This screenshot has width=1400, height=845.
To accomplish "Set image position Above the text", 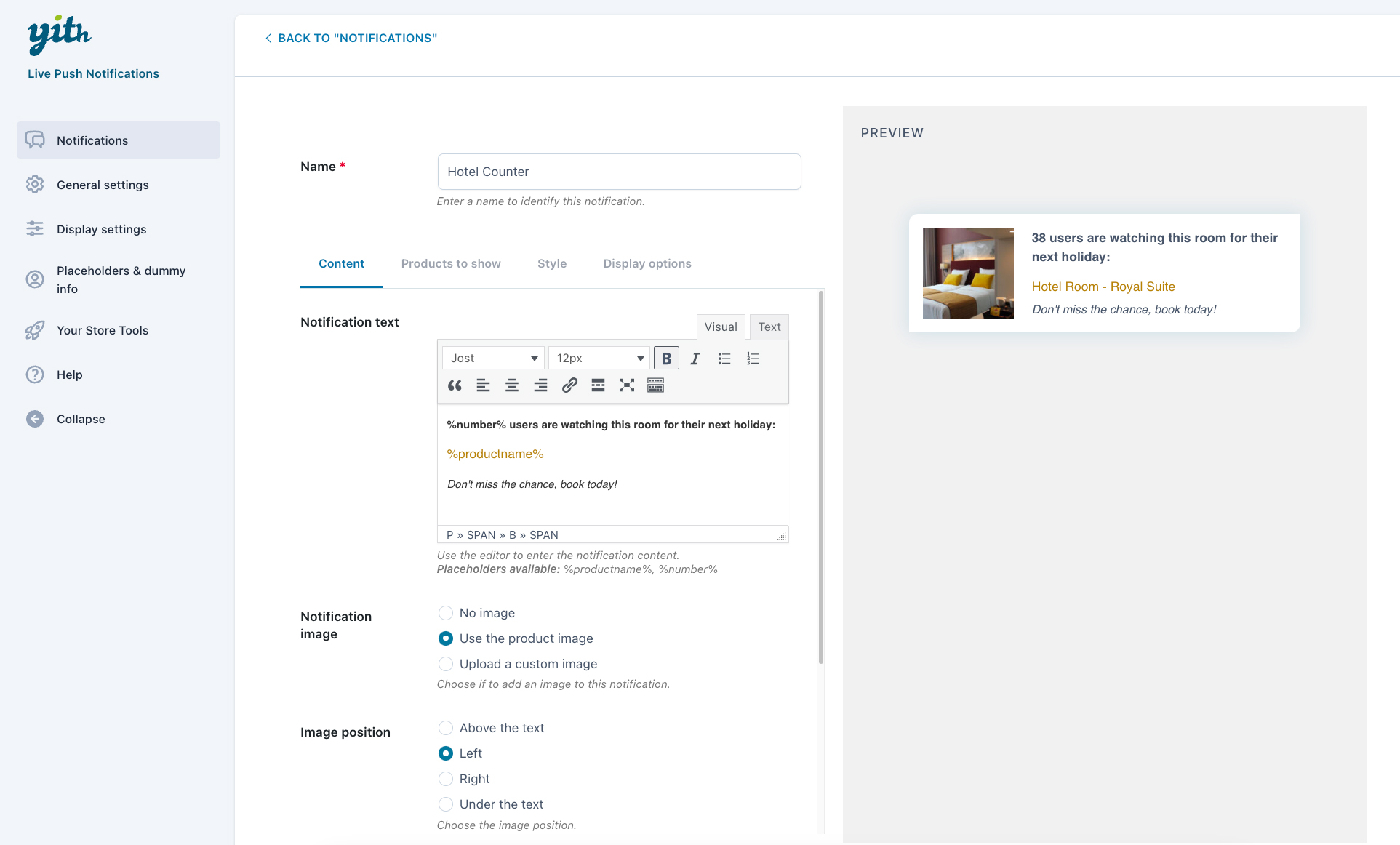I will pos(446,728).
